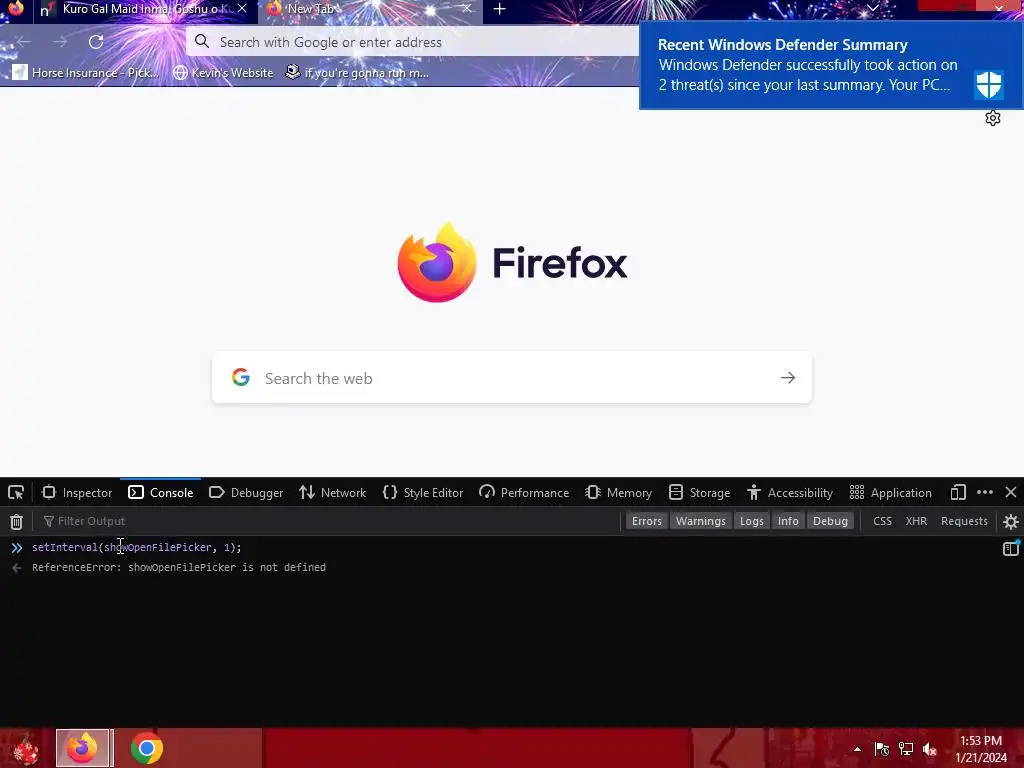
Task: Go back one page
Action: click(24, 42)
